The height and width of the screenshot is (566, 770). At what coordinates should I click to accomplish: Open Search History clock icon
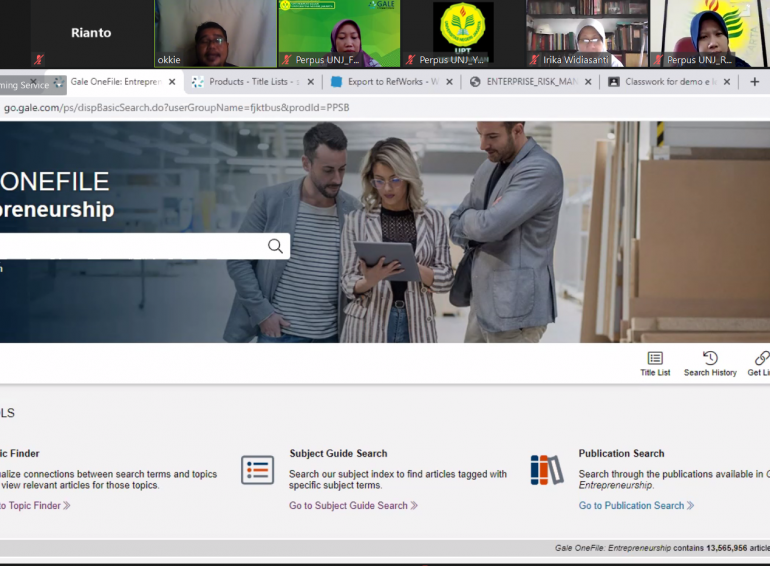(710, 358)
